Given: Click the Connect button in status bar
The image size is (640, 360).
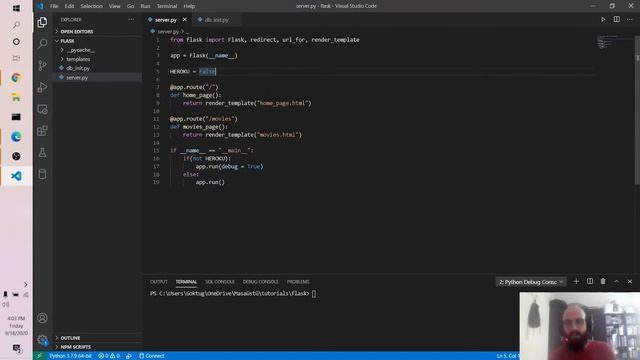Looking at the screenshot, I should point(151,356).
